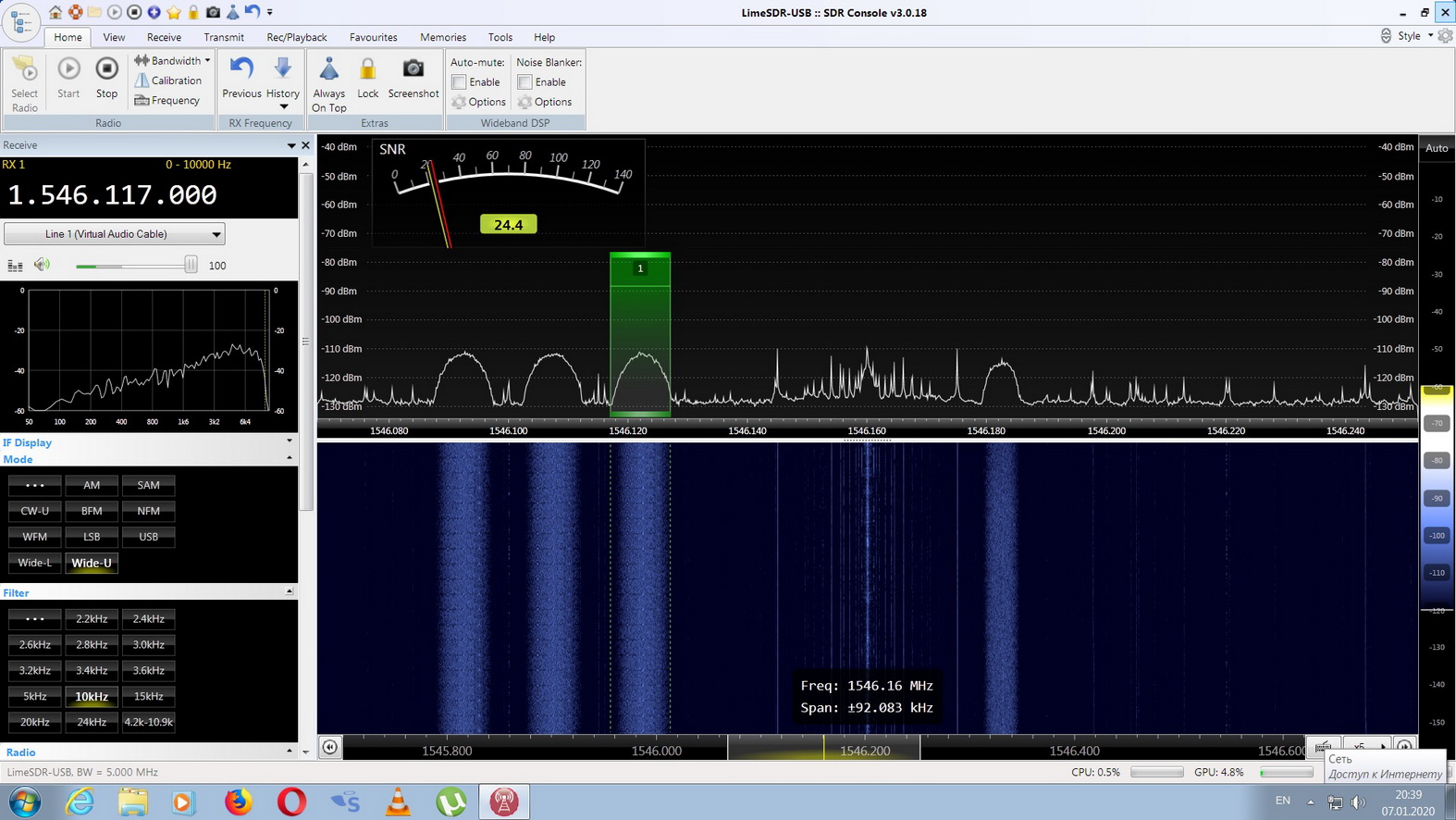
Task: Click the -100 level marker on the waterfall scale
Action: [x=1437, y=536]
